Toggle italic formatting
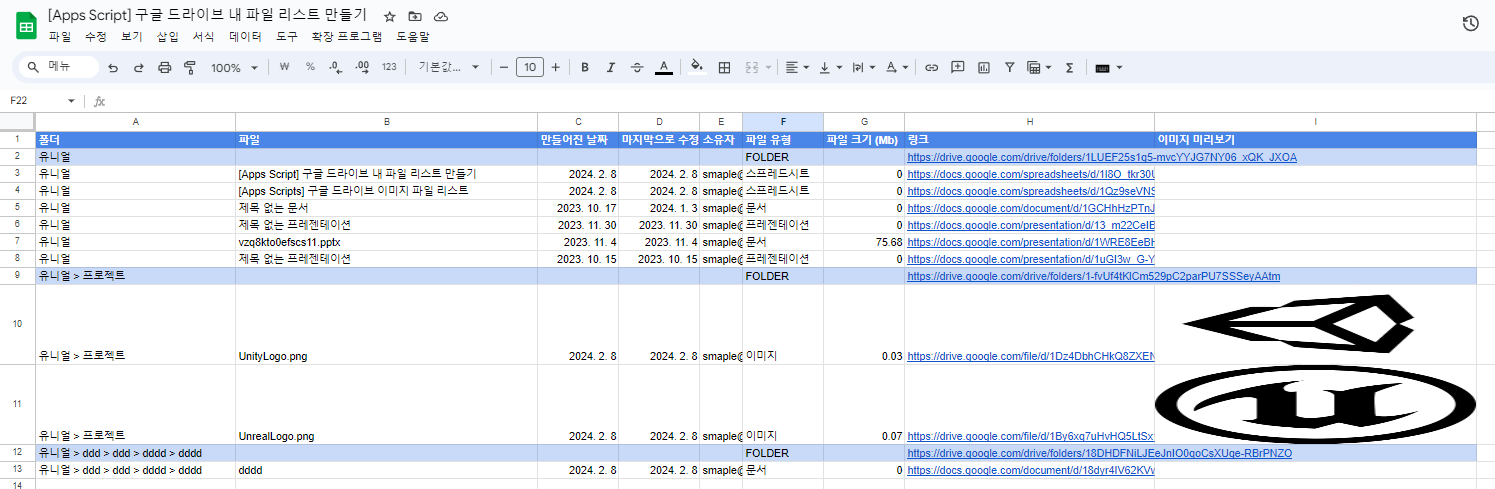Image resolution: width=1495 pixels, height=489 pixels. tap(611, 67)
